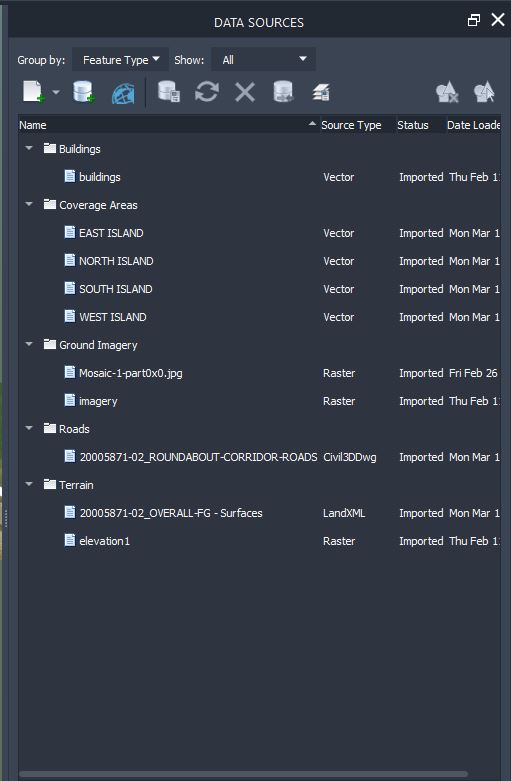
Task: Click the horizontal scrollbar at panel bottom
Action: (x=244, y=774)
